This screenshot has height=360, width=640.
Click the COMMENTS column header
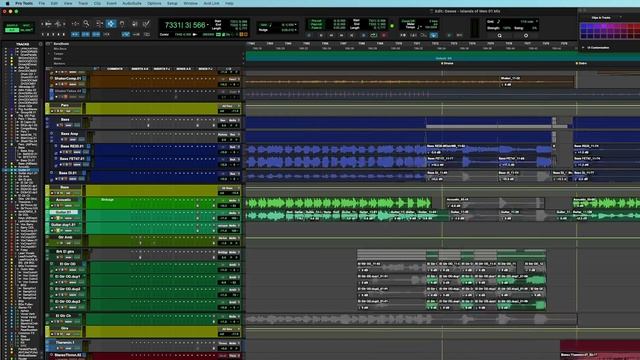pyautogui.click(x=115, y=69)
